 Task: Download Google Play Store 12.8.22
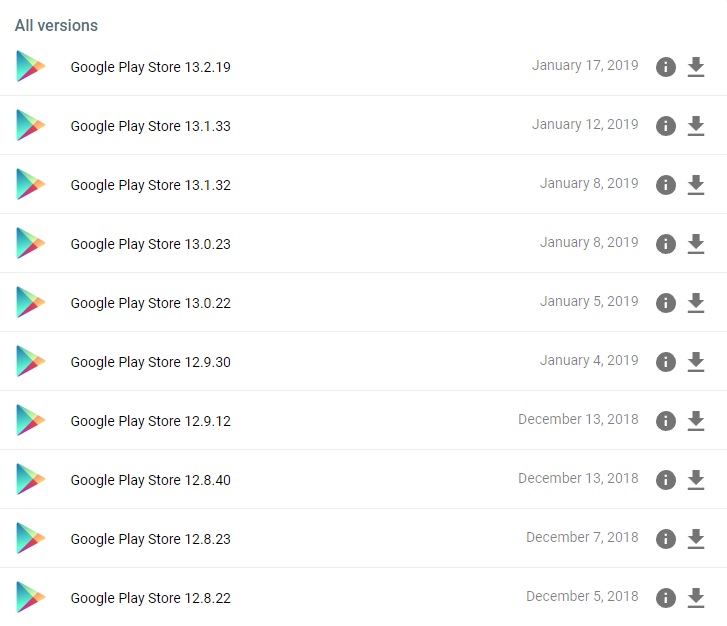(x=696, y=598)
